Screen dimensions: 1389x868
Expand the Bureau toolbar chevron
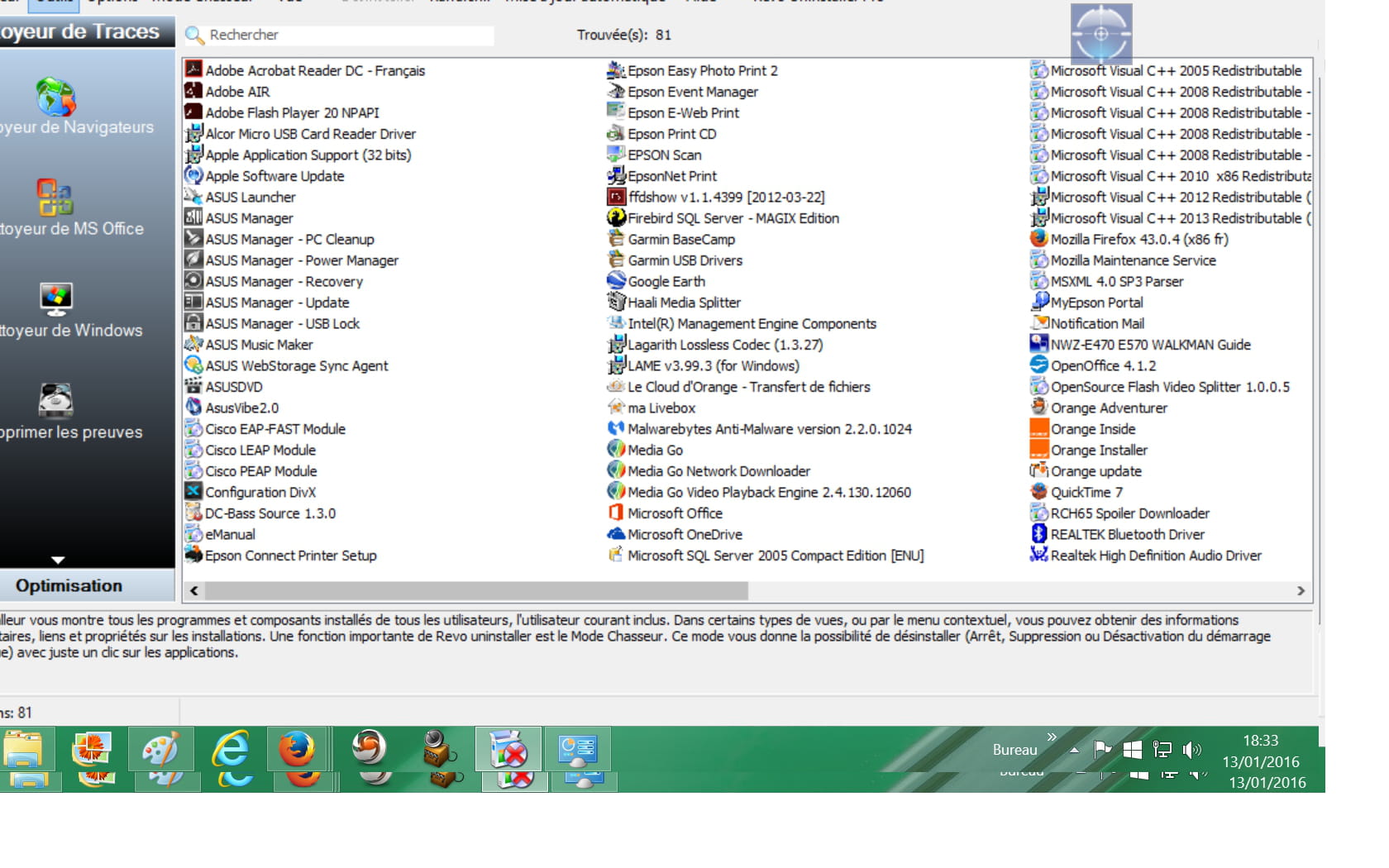(1052, 737)
